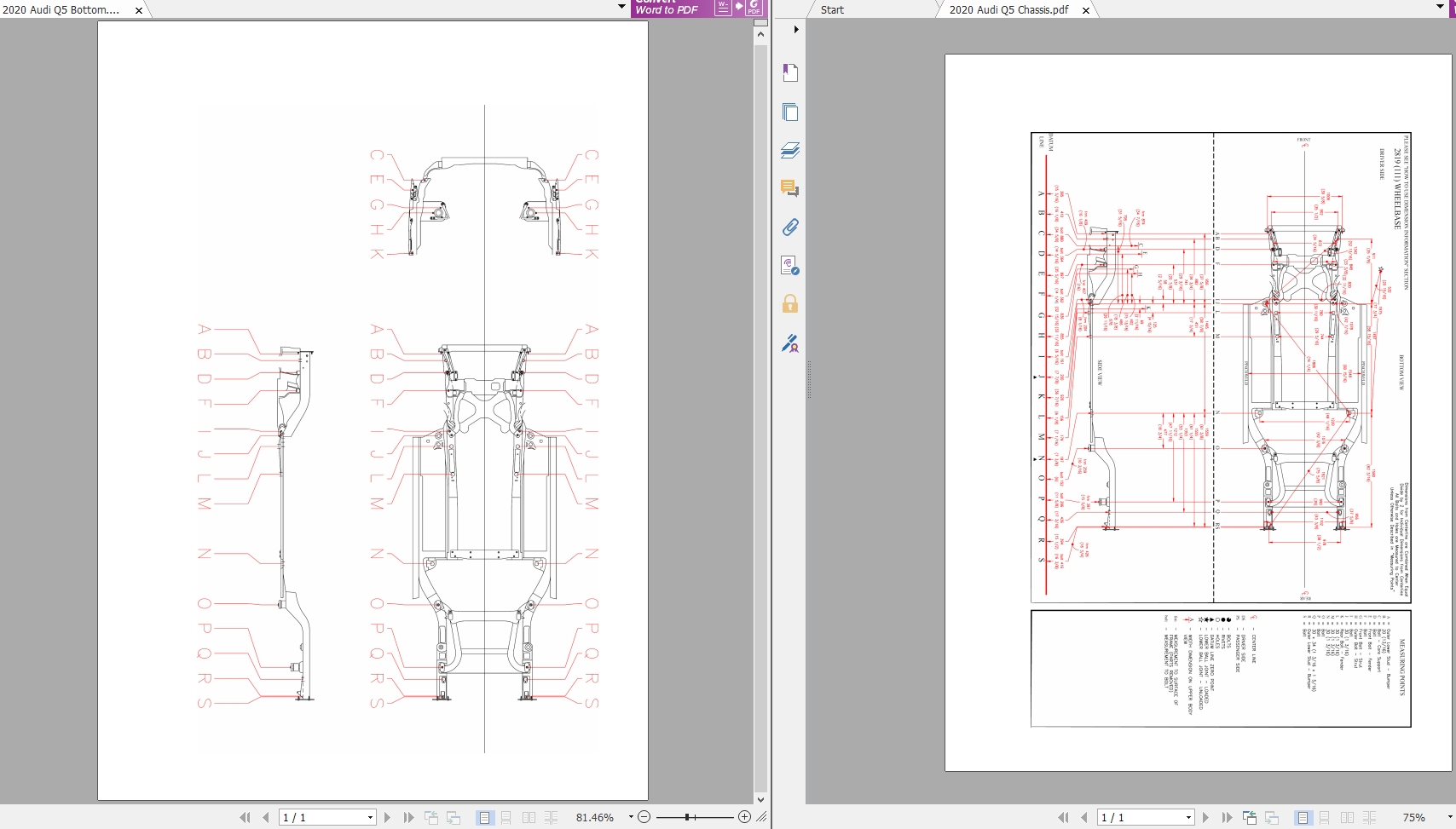Open the Layers panel in the sidebar

(x=790, y=151)
